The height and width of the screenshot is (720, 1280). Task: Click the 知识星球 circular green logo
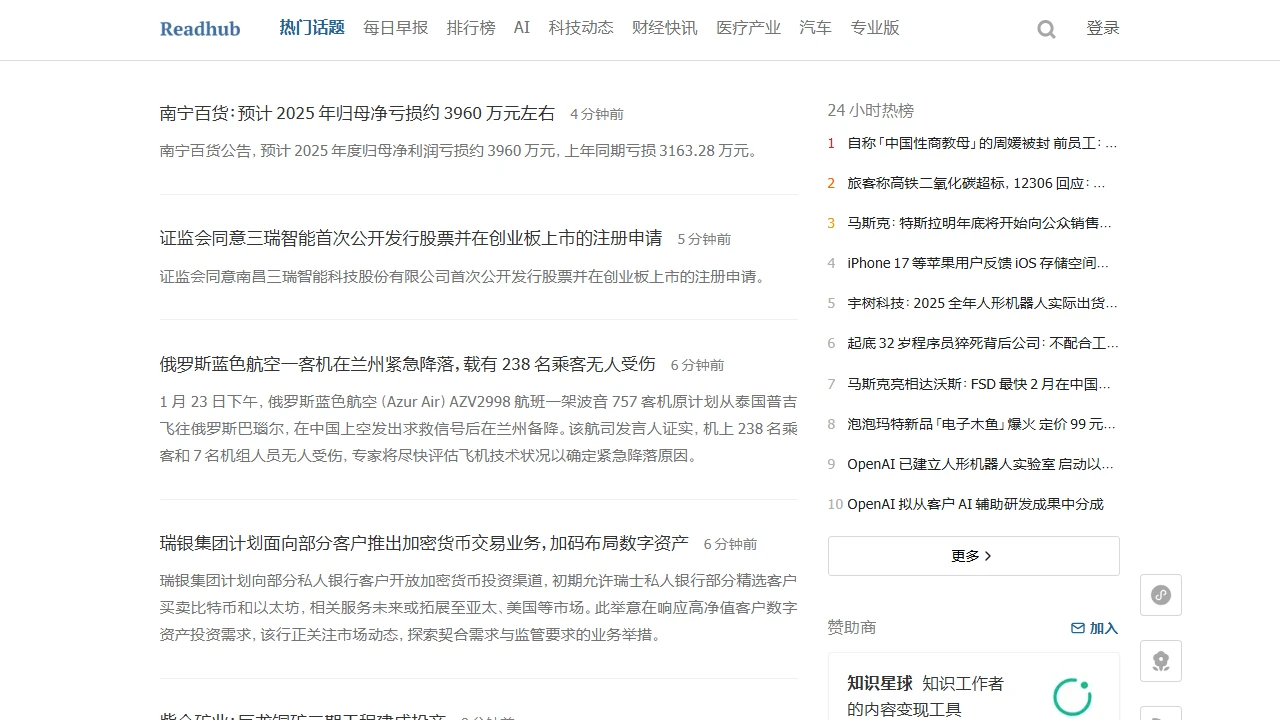(1071, 697)
